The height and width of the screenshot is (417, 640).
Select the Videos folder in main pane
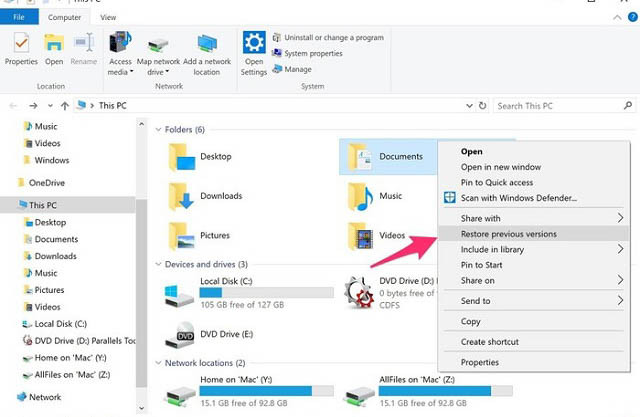coord(376,236)
